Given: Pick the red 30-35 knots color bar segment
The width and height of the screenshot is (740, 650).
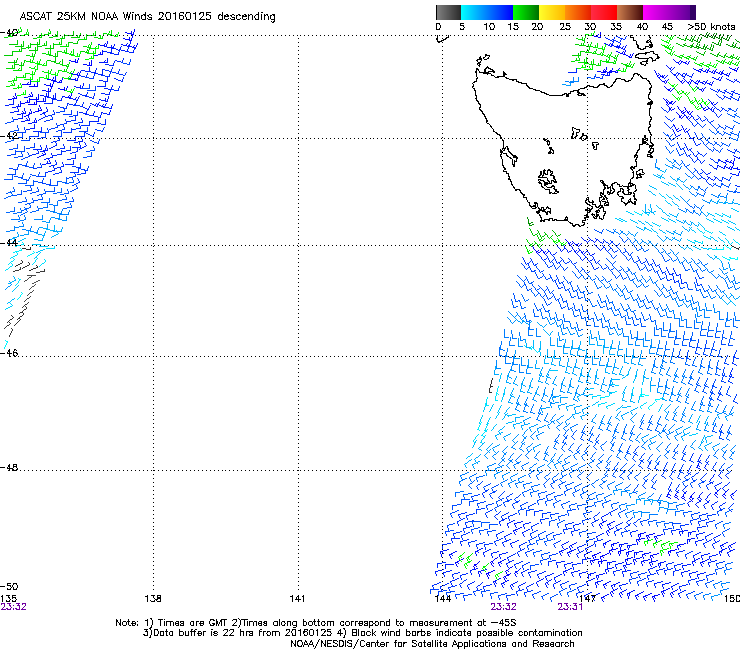Looking at the screenshot, I should [x=604, y=12].
